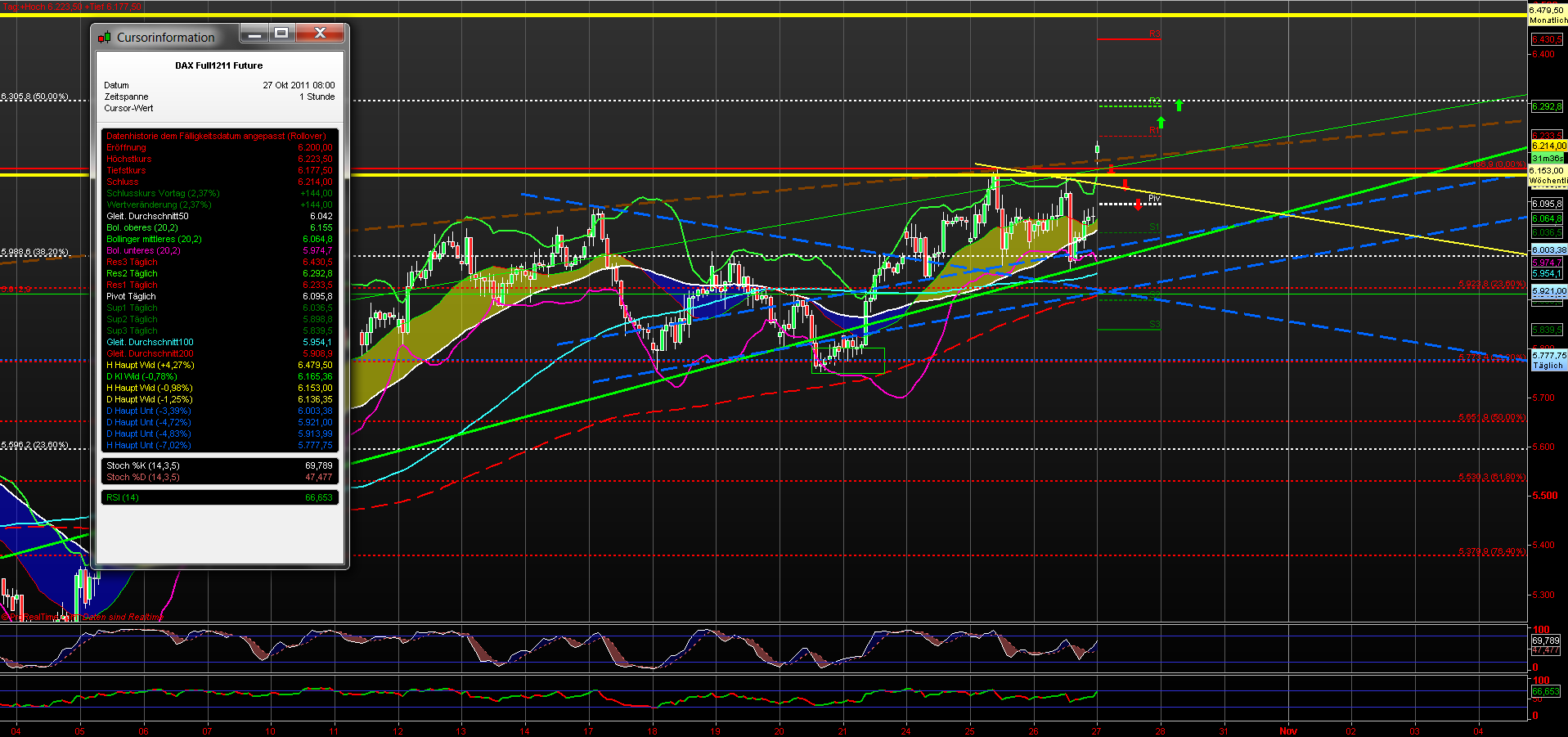Image resolution: width=1568 pixels, height=737 pixels.
Task: Click the green buy arrow marker near R2
Action: (1178, 106)
